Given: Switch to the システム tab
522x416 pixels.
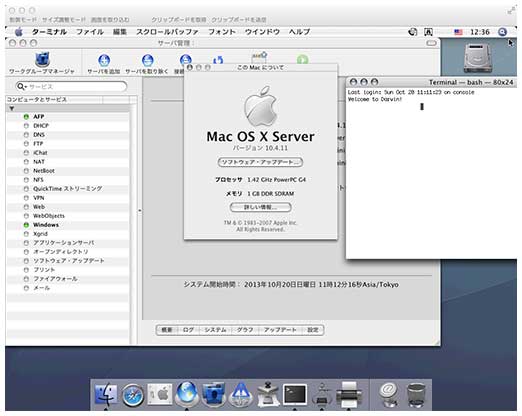Looking at the screenshot, I should tap(215, 330).
